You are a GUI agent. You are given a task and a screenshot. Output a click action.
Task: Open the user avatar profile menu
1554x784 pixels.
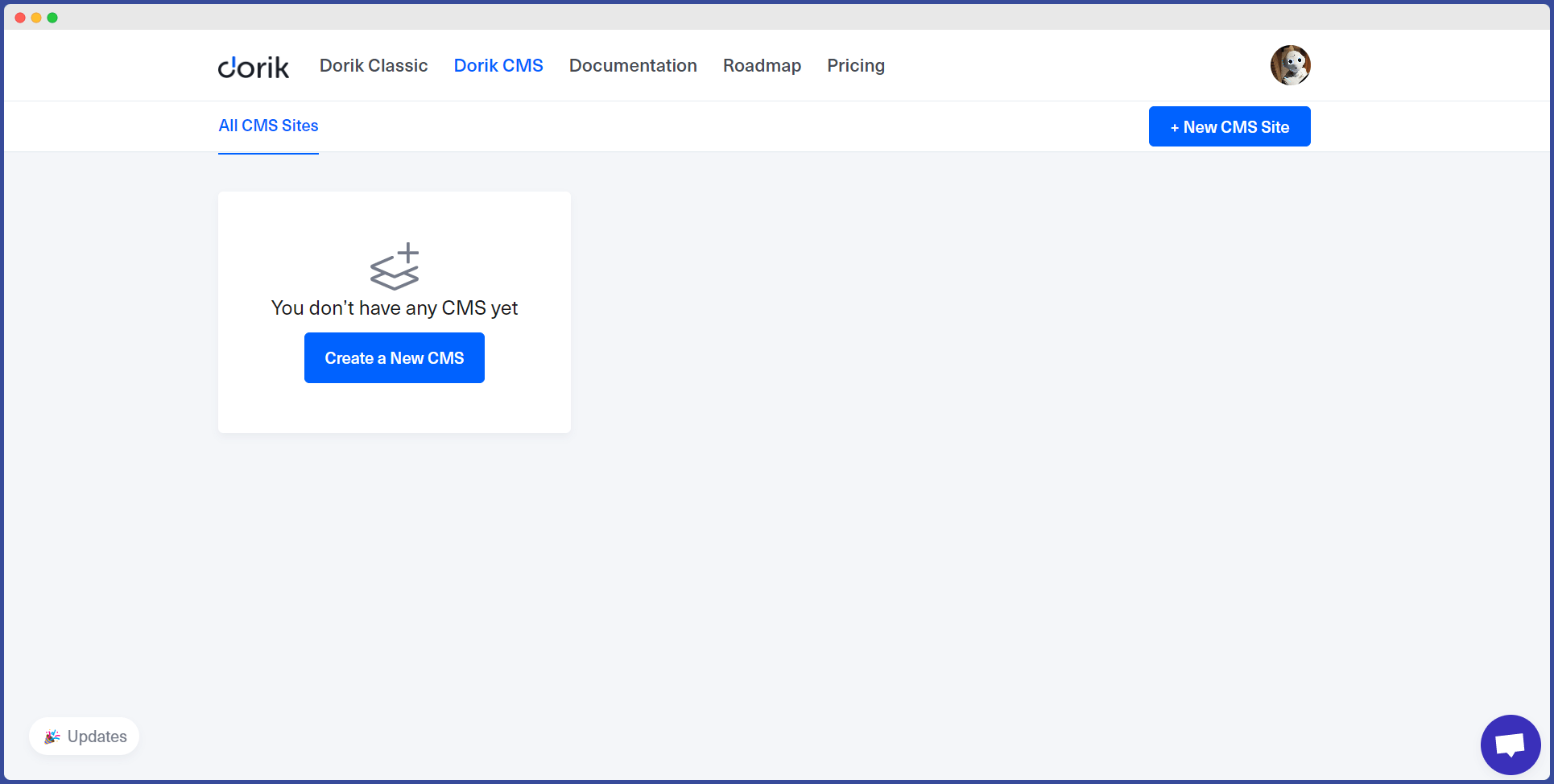click(1290, 65)
